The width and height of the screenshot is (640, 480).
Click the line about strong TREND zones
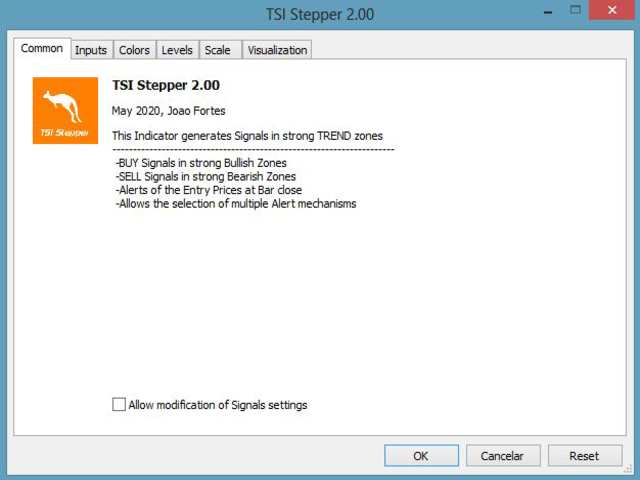pyautogui.click(x=247, y=136)
